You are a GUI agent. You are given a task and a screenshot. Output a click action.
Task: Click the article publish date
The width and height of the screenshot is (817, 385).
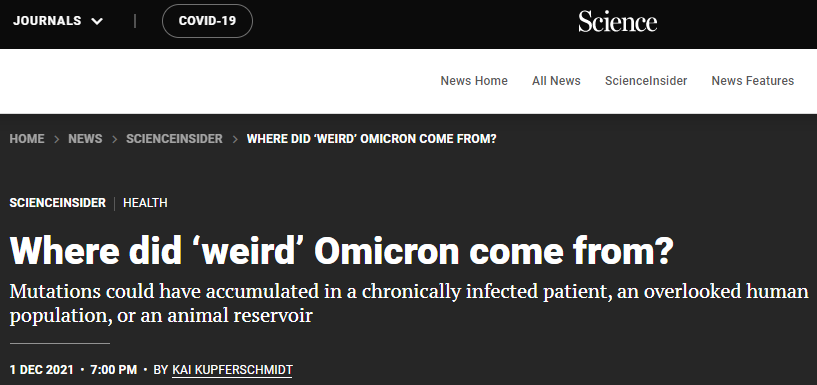pyautogui.click(x=42, y=370)
